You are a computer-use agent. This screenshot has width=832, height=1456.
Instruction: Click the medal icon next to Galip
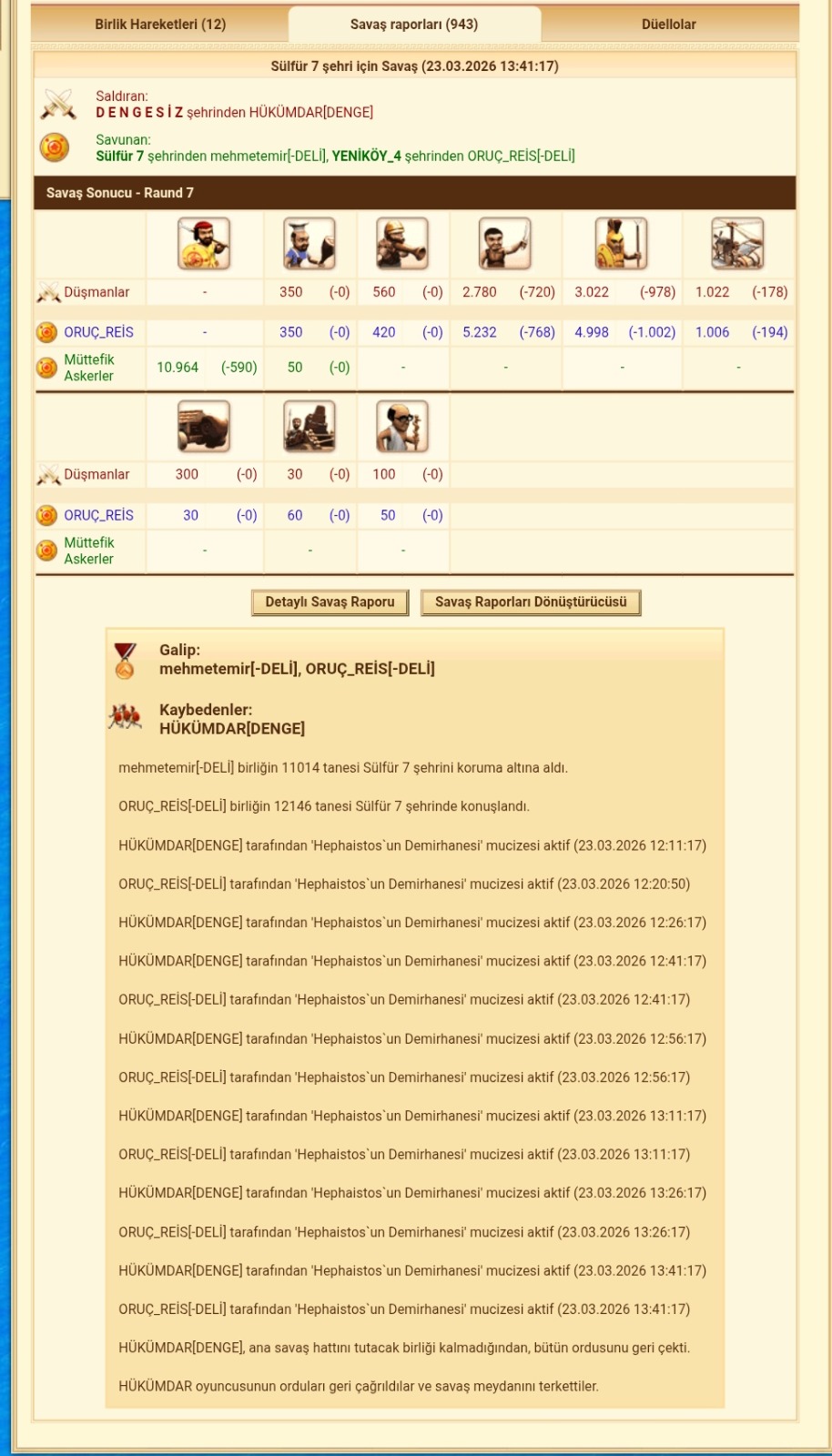pyautogui.click(x=125, y=661)
